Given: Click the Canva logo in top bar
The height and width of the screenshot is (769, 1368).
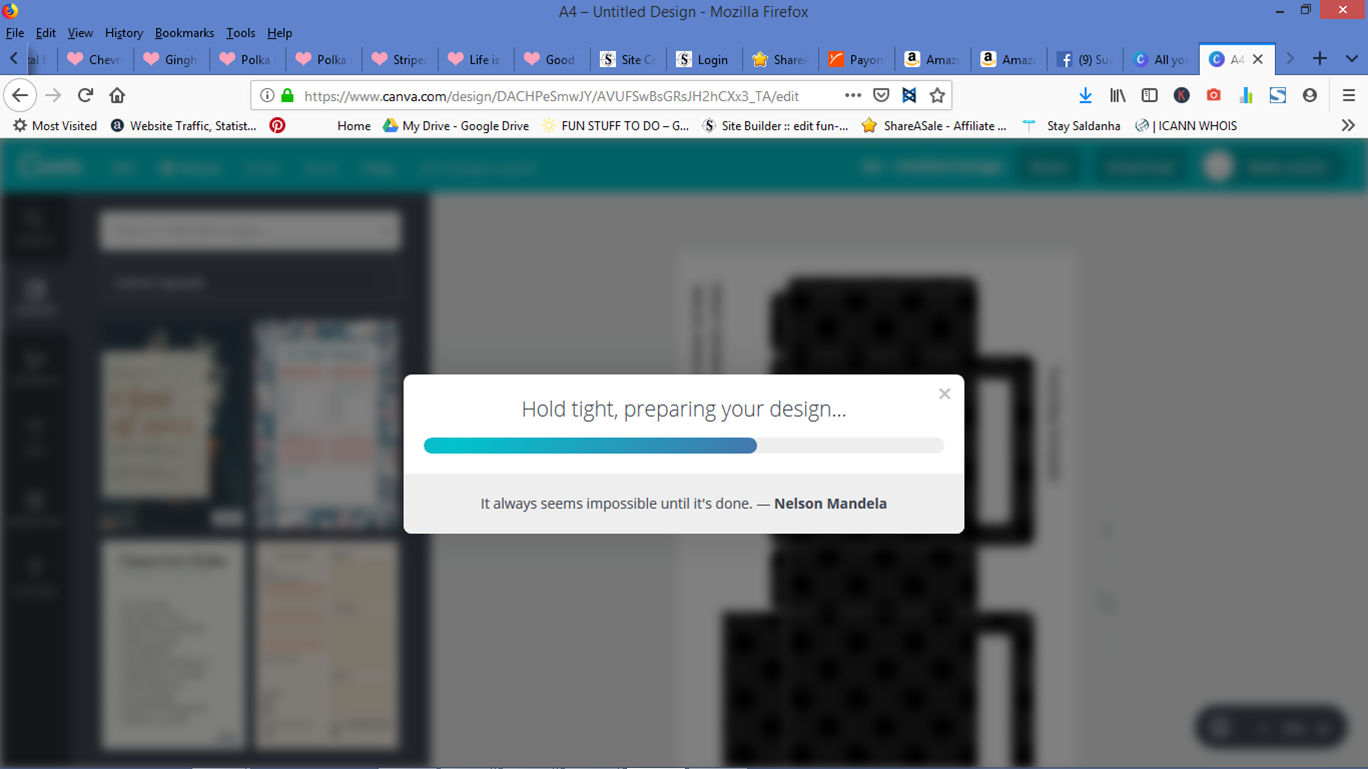Looking at the screenshot, I should coord(50,166).
